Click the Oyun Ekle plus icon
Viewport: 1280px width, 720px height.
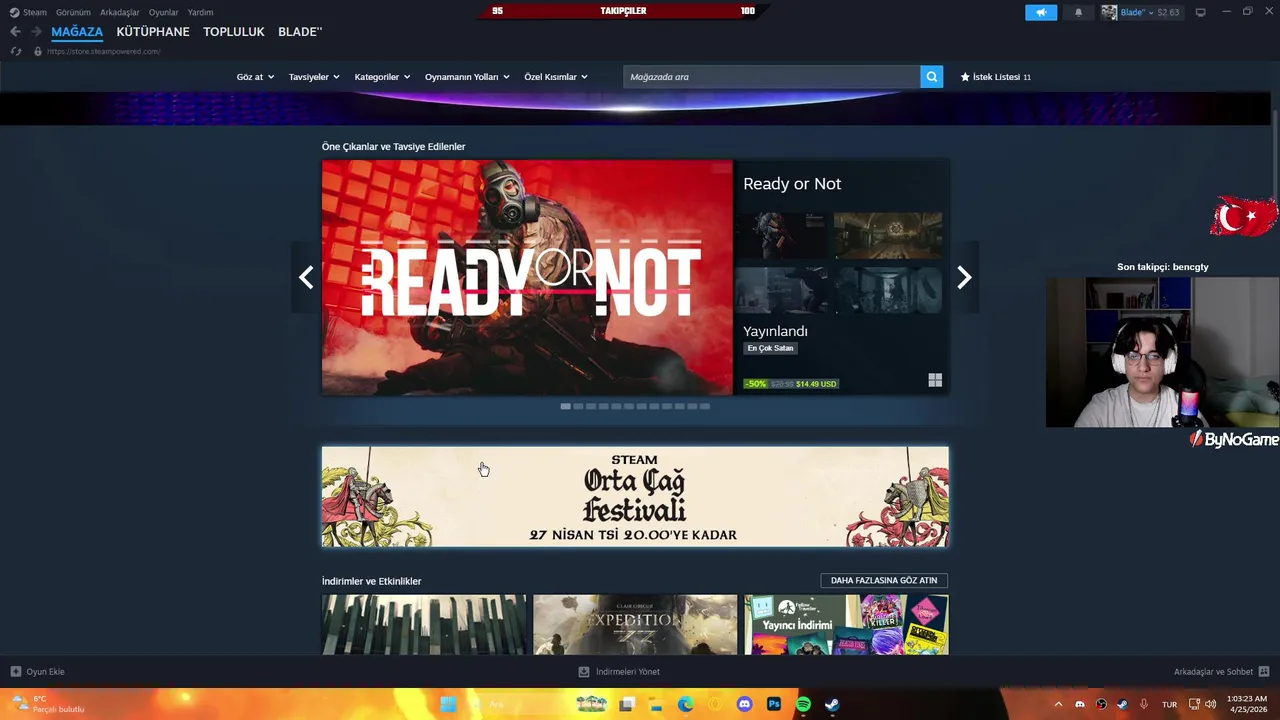click(x=15, y=672)
